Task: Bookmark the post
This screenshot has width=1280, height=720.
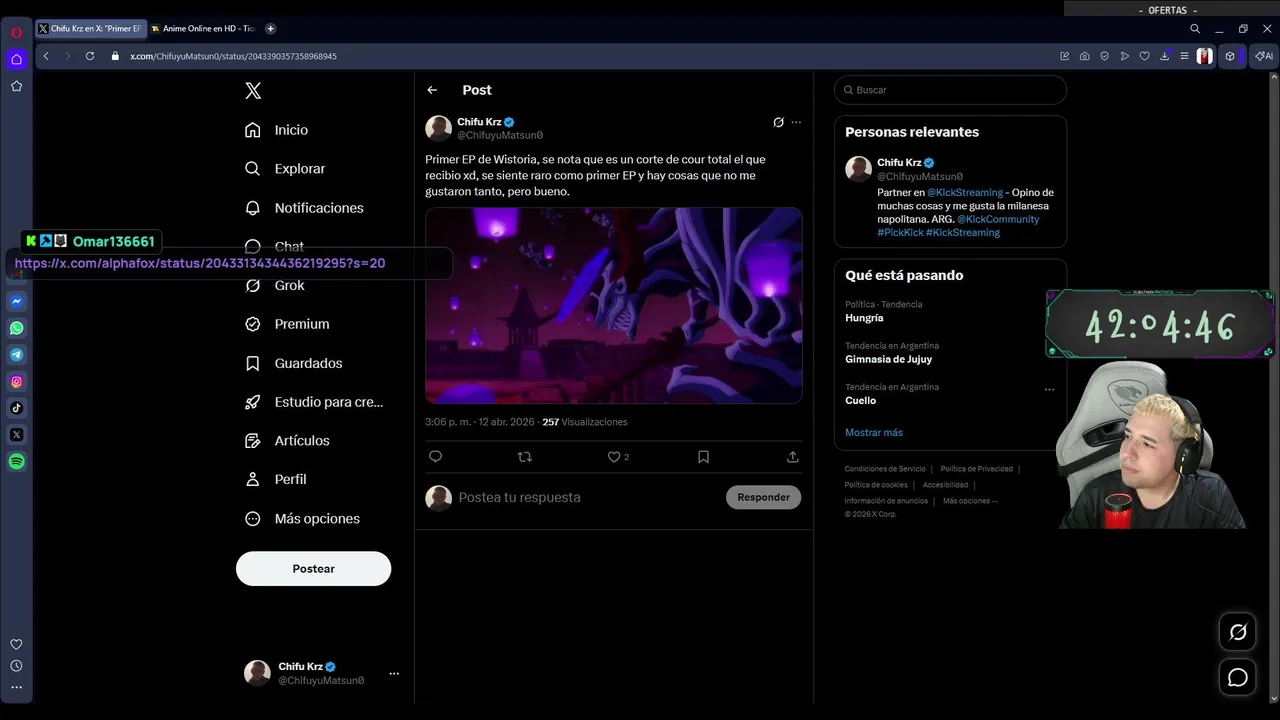Action: pos(703,456)
